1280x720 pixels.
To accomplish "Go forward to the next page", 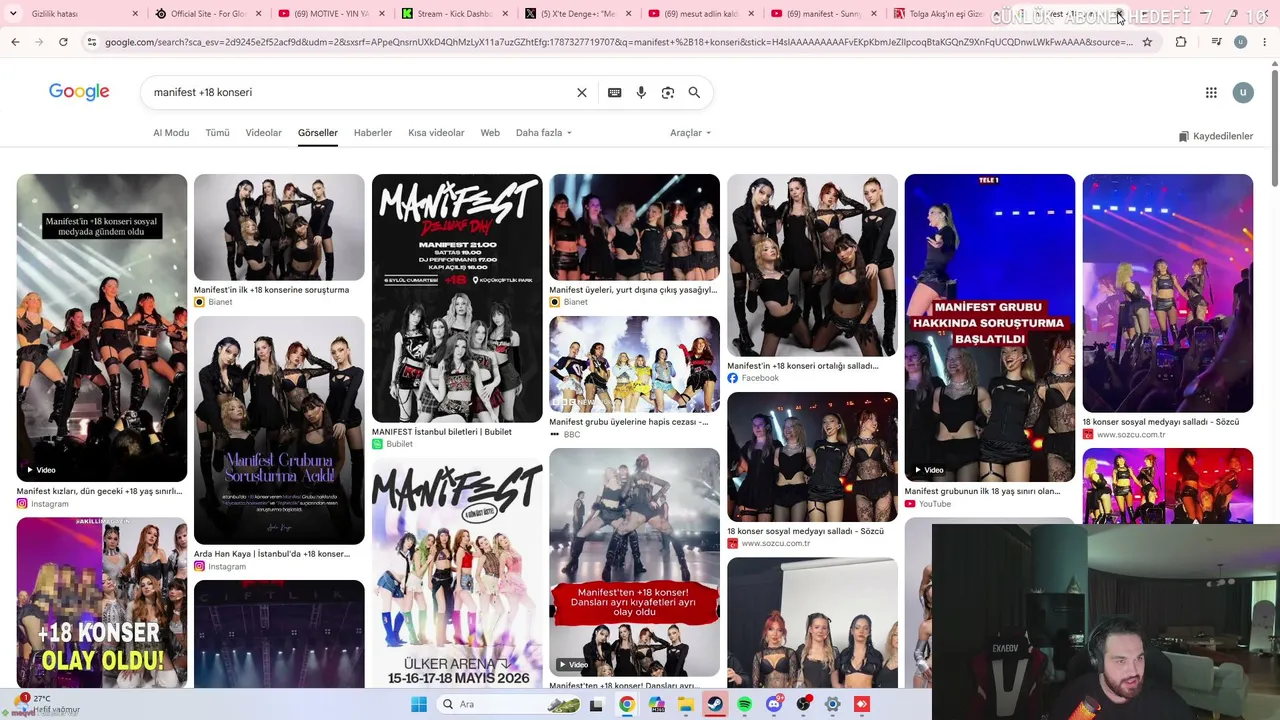I will pyautogui.click(x=39, y=42).
